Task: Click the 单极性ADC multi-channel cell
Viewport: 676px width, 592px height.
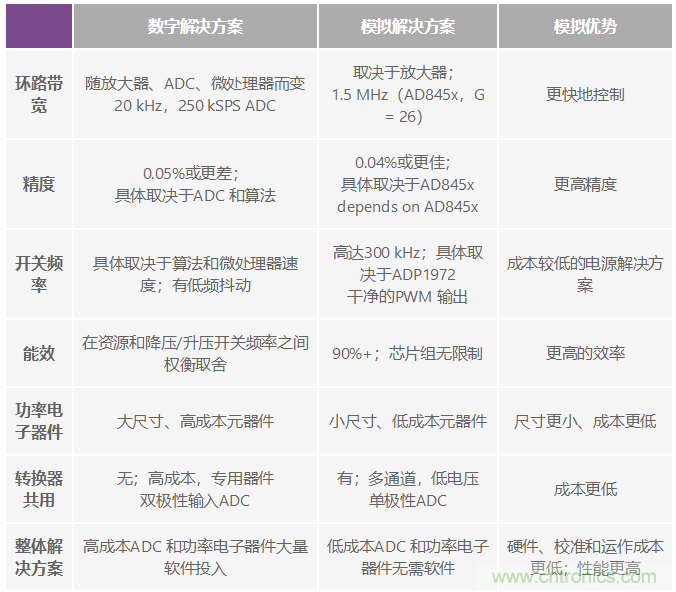Action: (x=408, y=489)
